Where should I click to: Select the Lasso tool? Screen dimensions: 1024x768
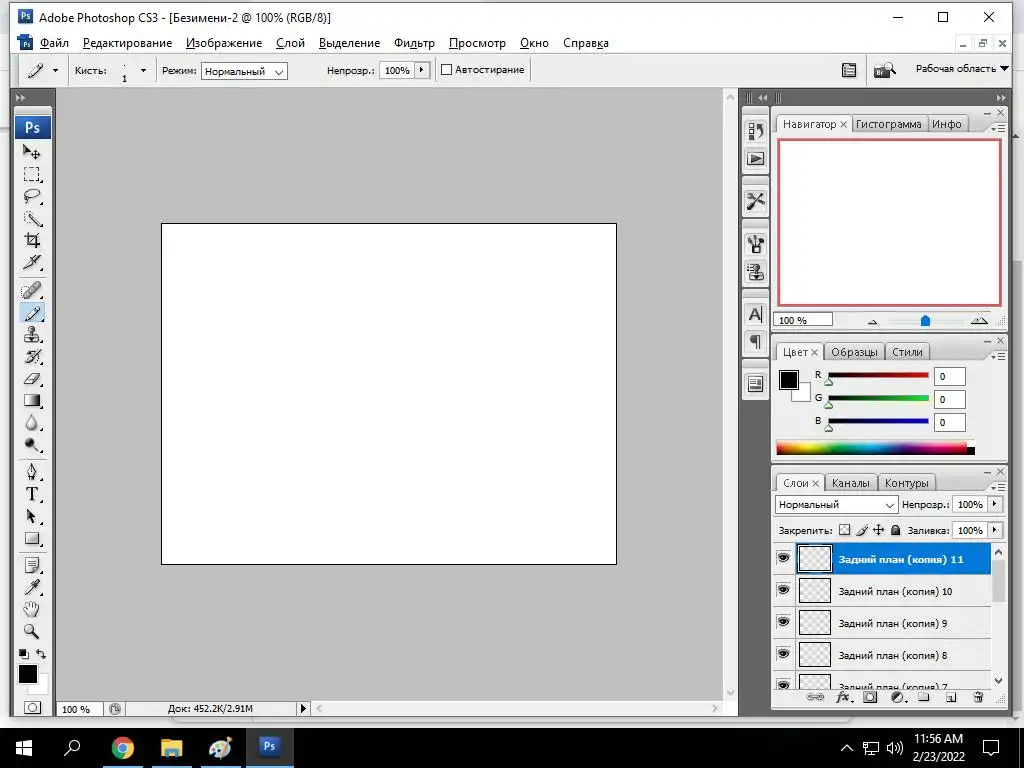[32, 197]
